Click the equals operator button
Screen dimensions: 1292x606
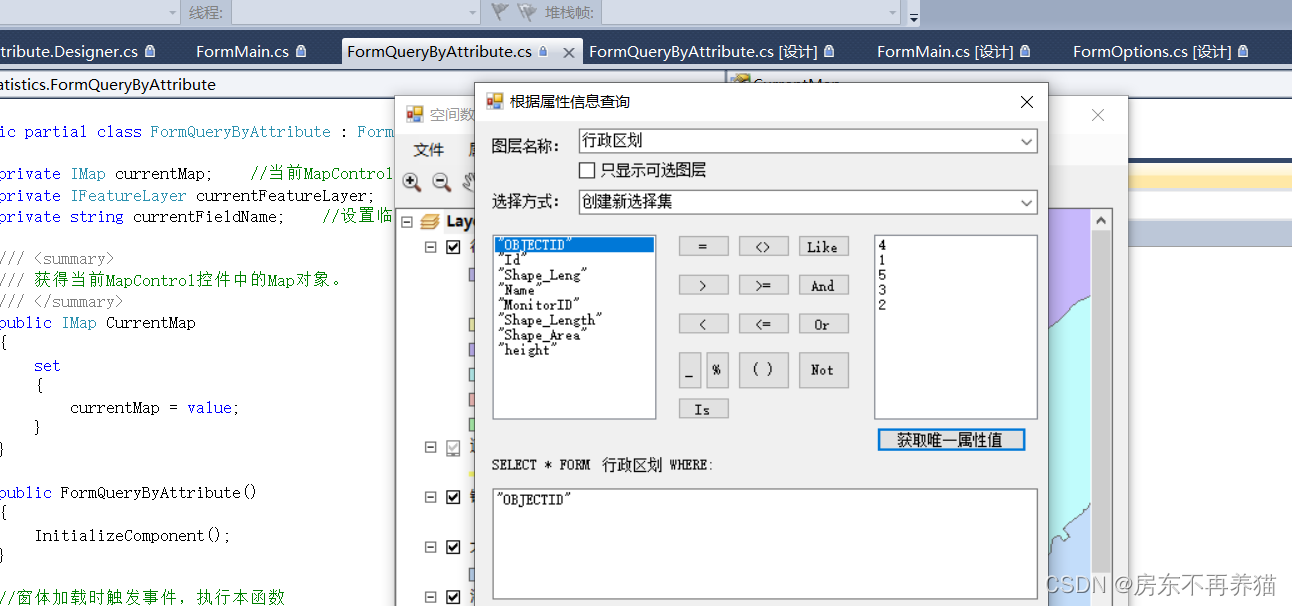coord(703,247)
